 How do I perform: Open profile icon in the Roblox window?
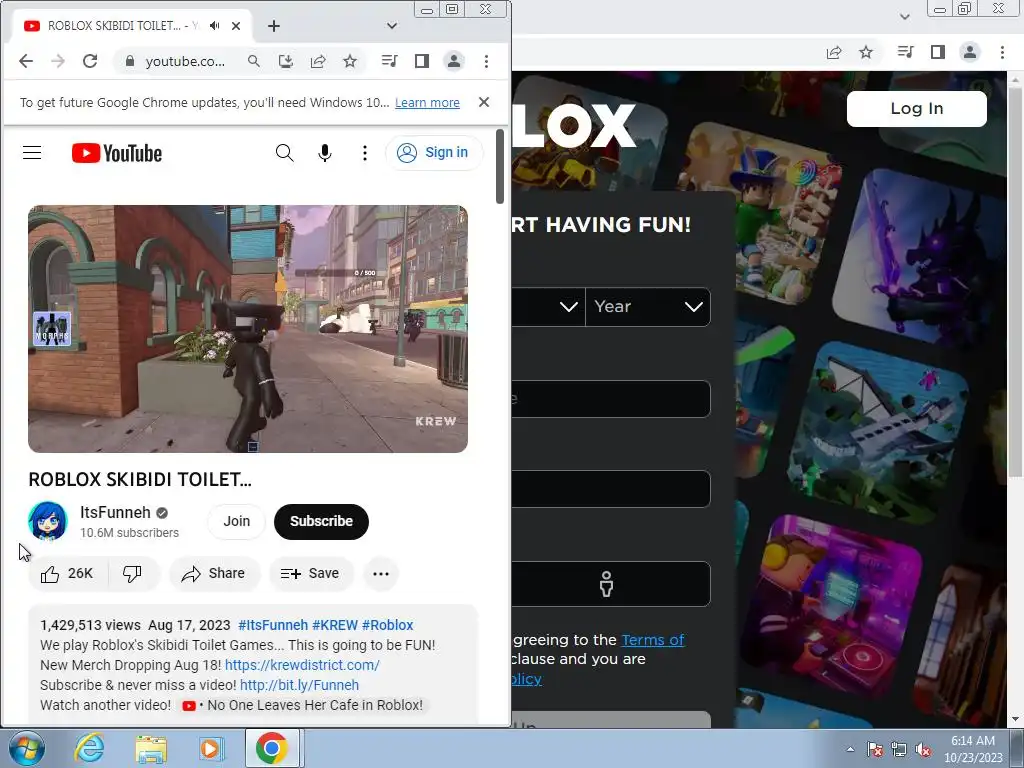click(970, 52)
